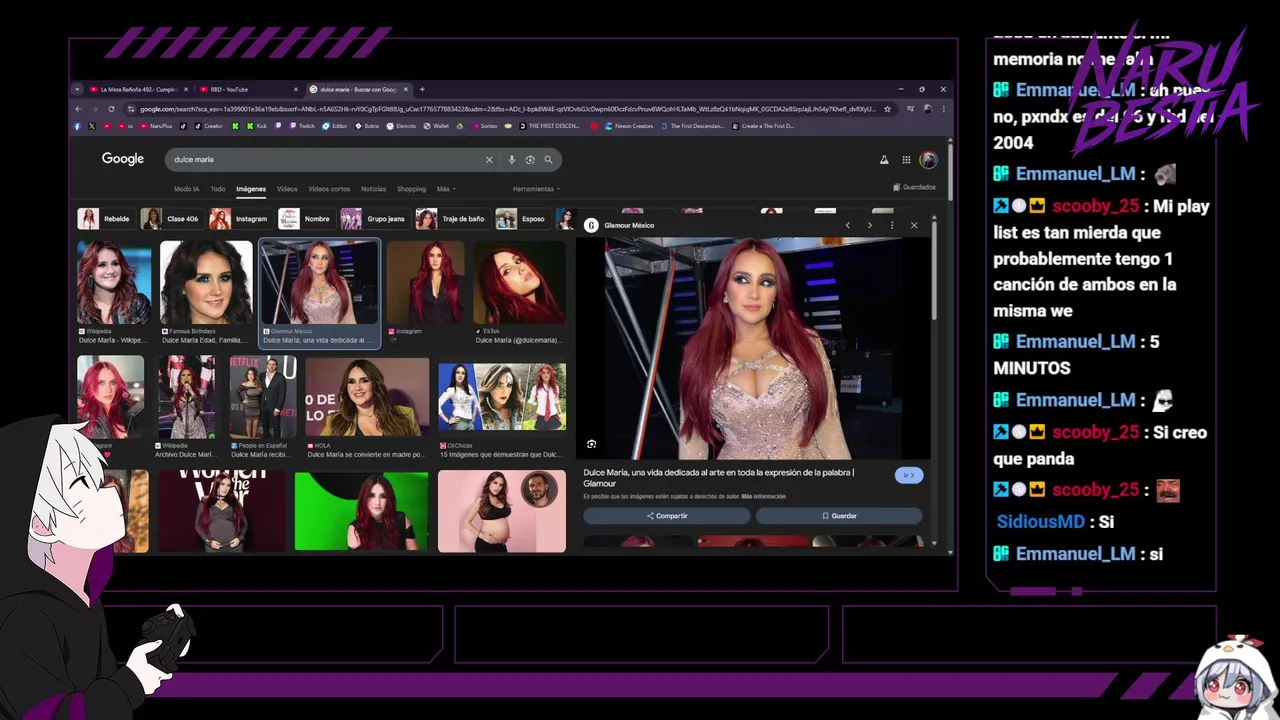Open the OkChicas 15 imágenes result
The height and width of the screenshot is (720, 1280).
tap(502, 397)
